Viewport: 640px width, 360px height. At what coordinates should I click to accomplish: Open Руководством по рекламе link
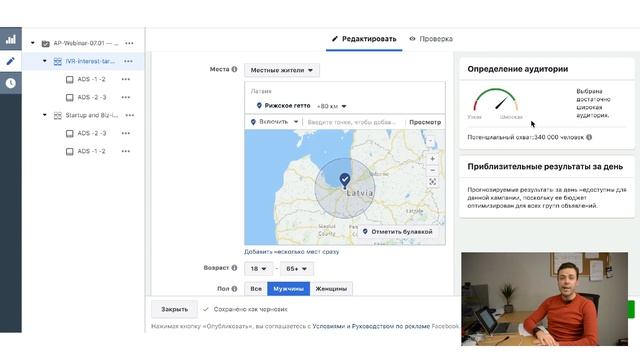point(391,326)
